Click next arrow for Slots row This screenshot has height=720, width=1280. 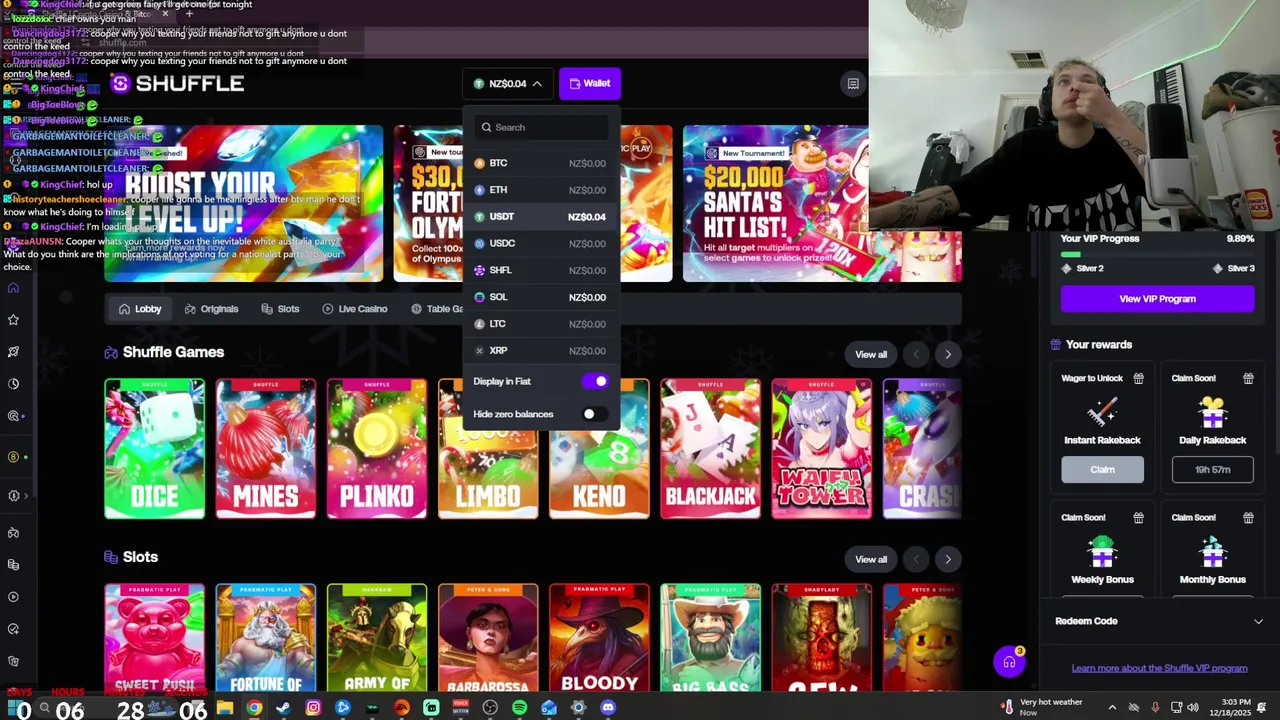click(948, 559)
